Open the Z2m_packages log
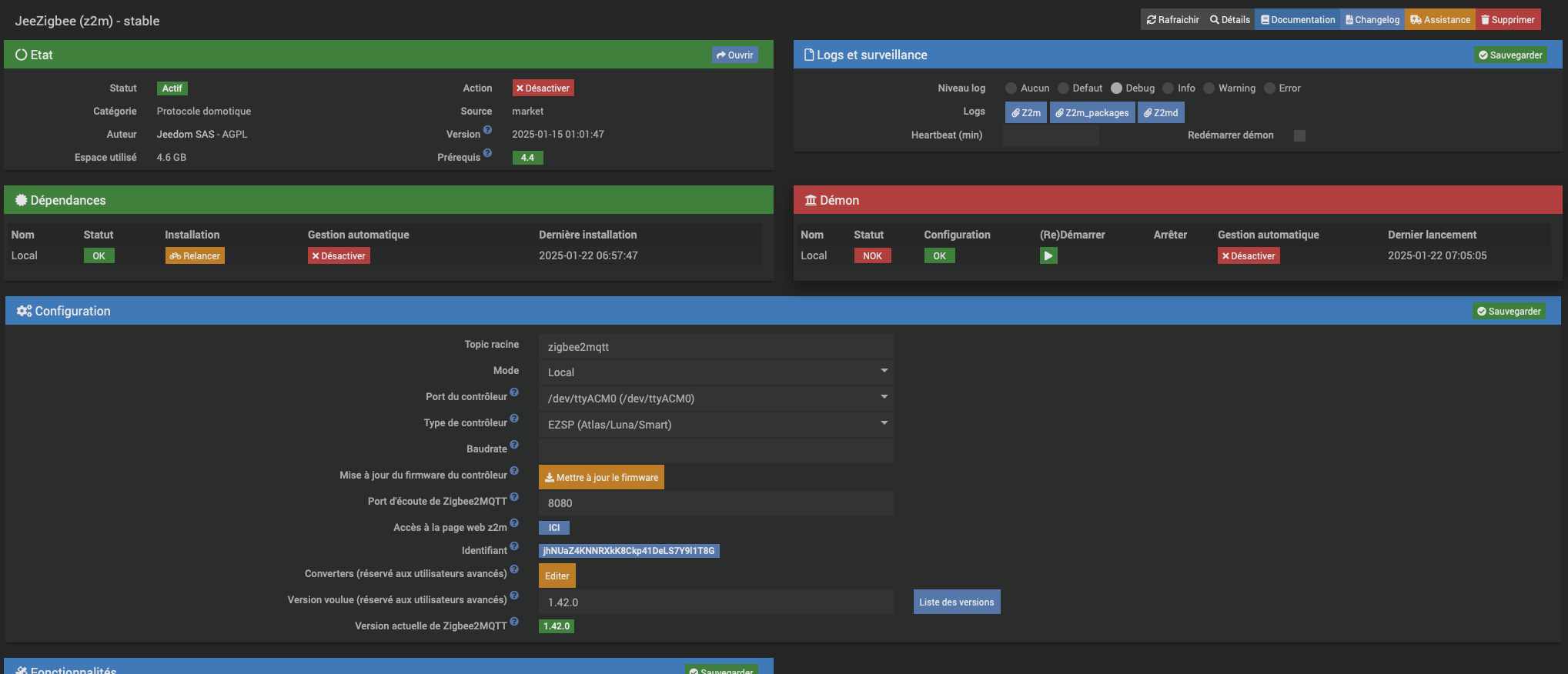The height and width of the screenshot is (674, 1568). (1092, 112)
